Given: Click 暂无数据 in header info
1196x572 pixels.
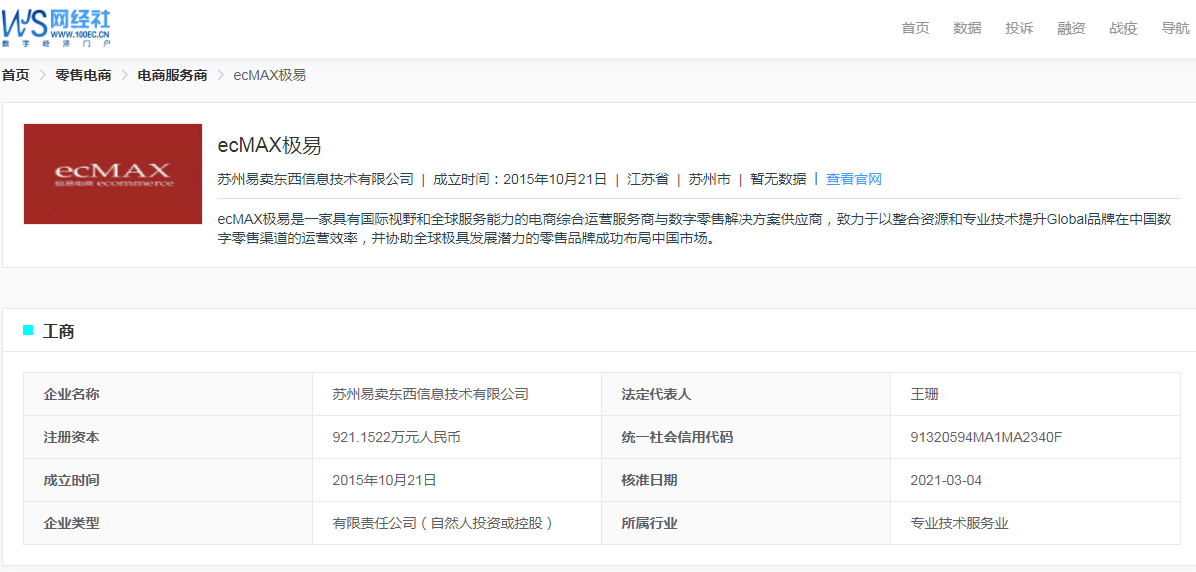Looking at the screenshot, I should coord(778,180).
